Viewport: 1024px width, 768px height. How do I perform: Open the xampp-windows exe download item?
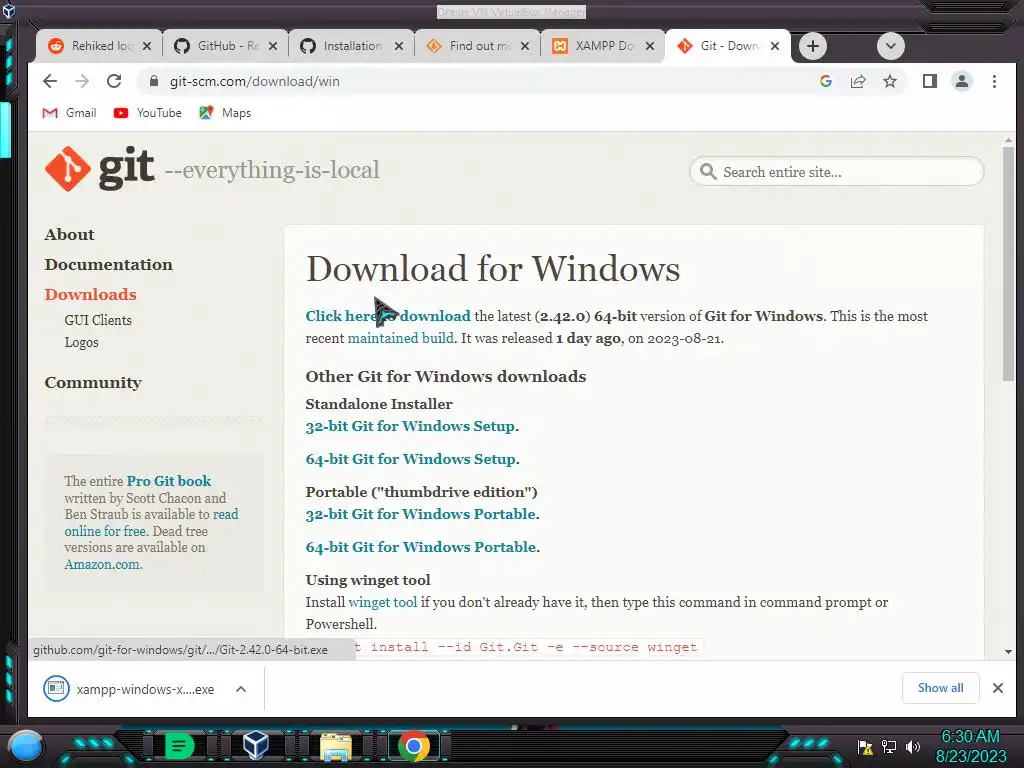click(129, 689)
